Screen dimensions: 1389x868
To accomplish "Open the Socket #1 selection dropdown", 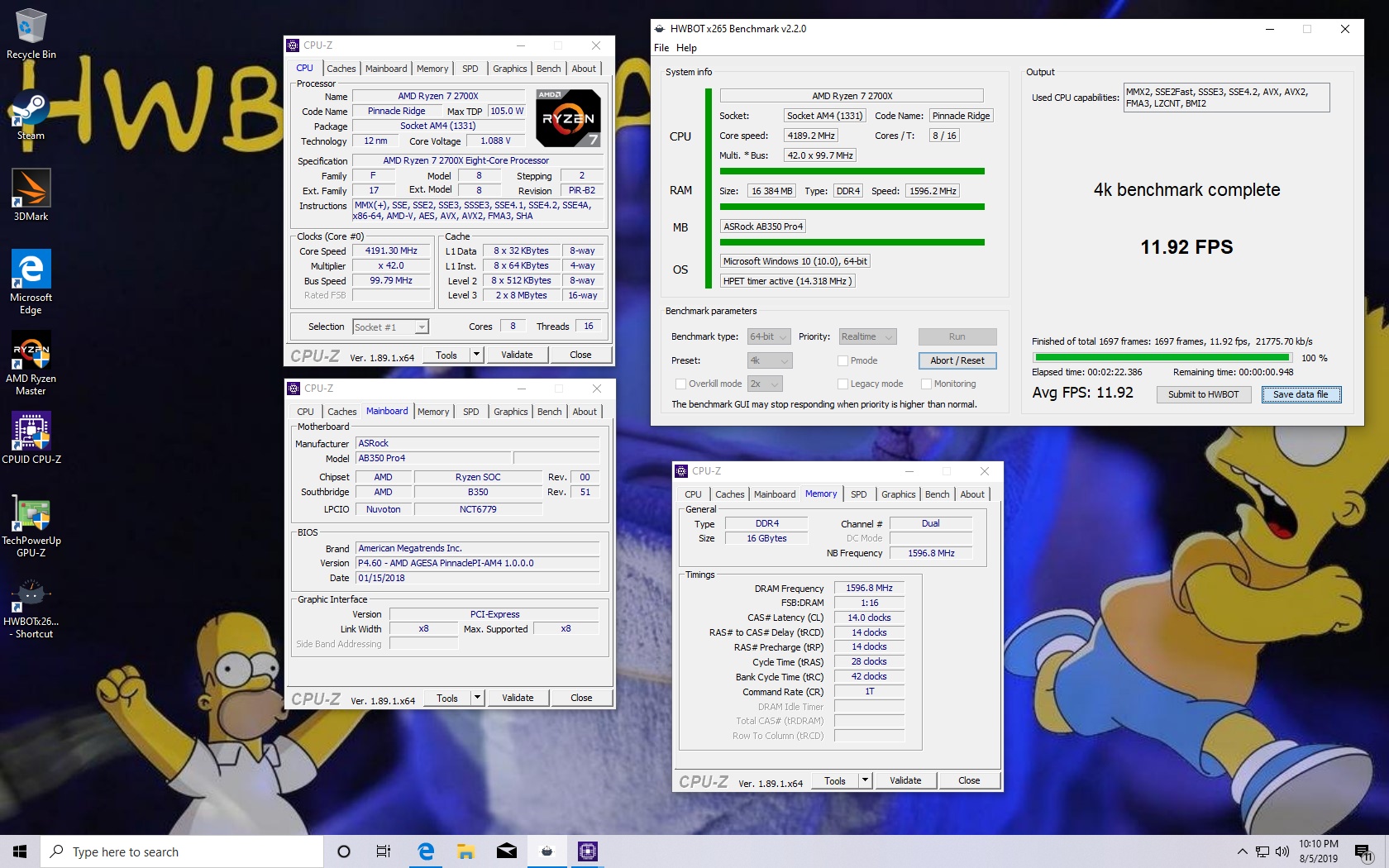I will coord(390,327).
